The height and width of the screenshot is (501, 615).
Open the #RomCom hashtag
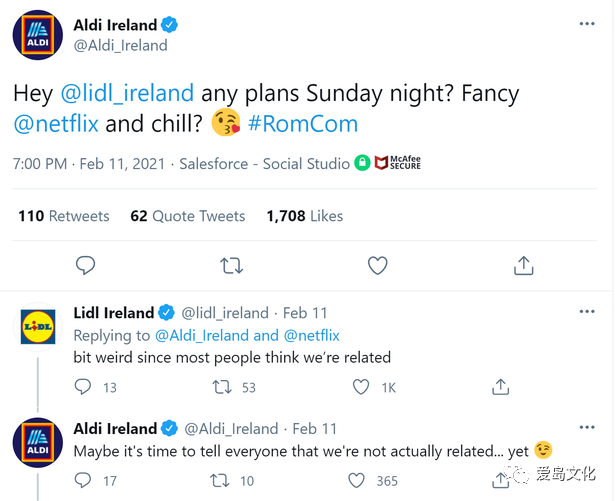tap(303, 124)
